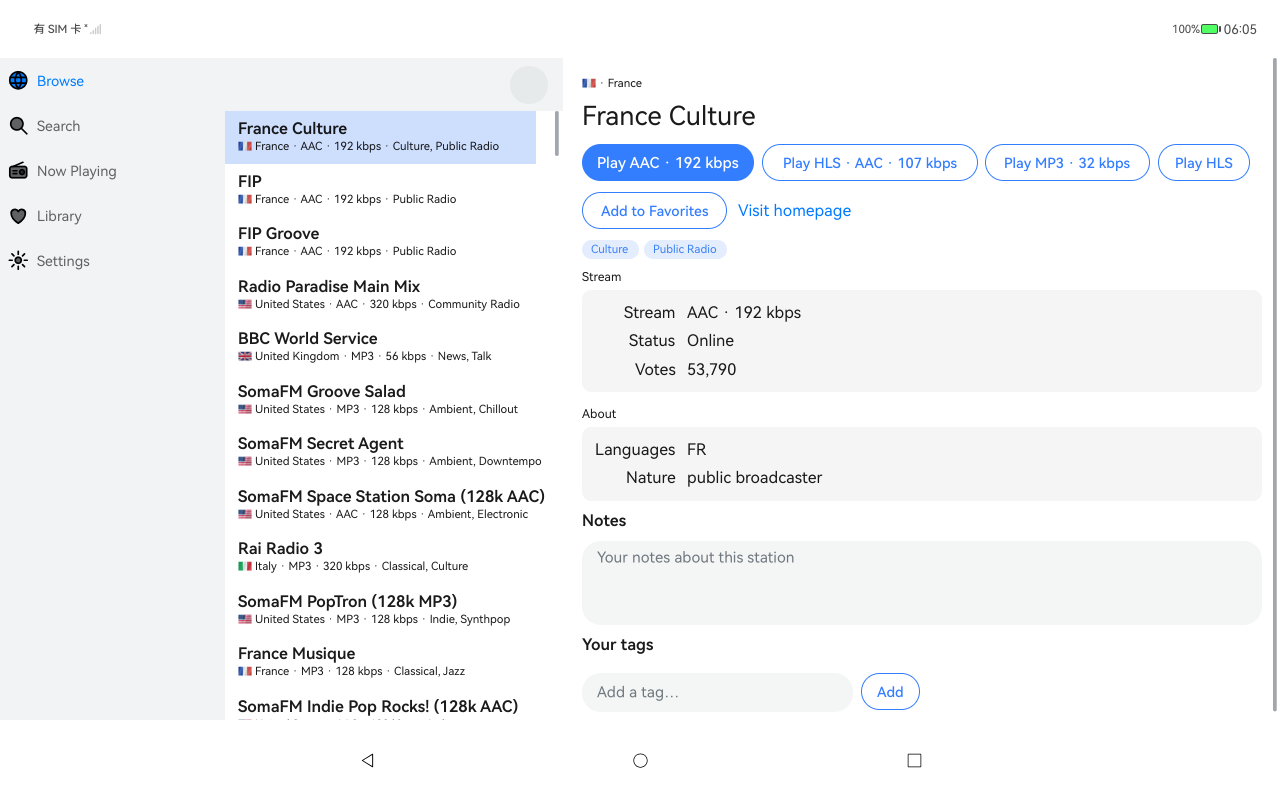Play the HLS AAC 107 kbps stream
Screen dimensions: 1280x800
(x=870, y=163)
